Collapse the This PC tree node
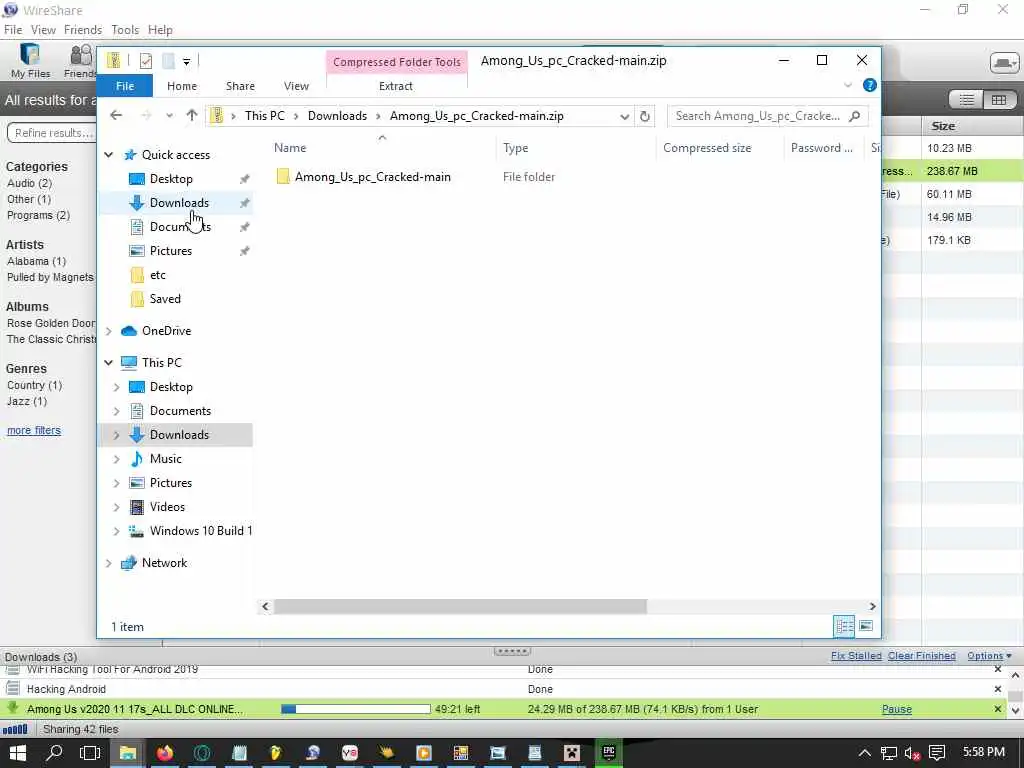 pyautogui.click(x=108, y=362)
